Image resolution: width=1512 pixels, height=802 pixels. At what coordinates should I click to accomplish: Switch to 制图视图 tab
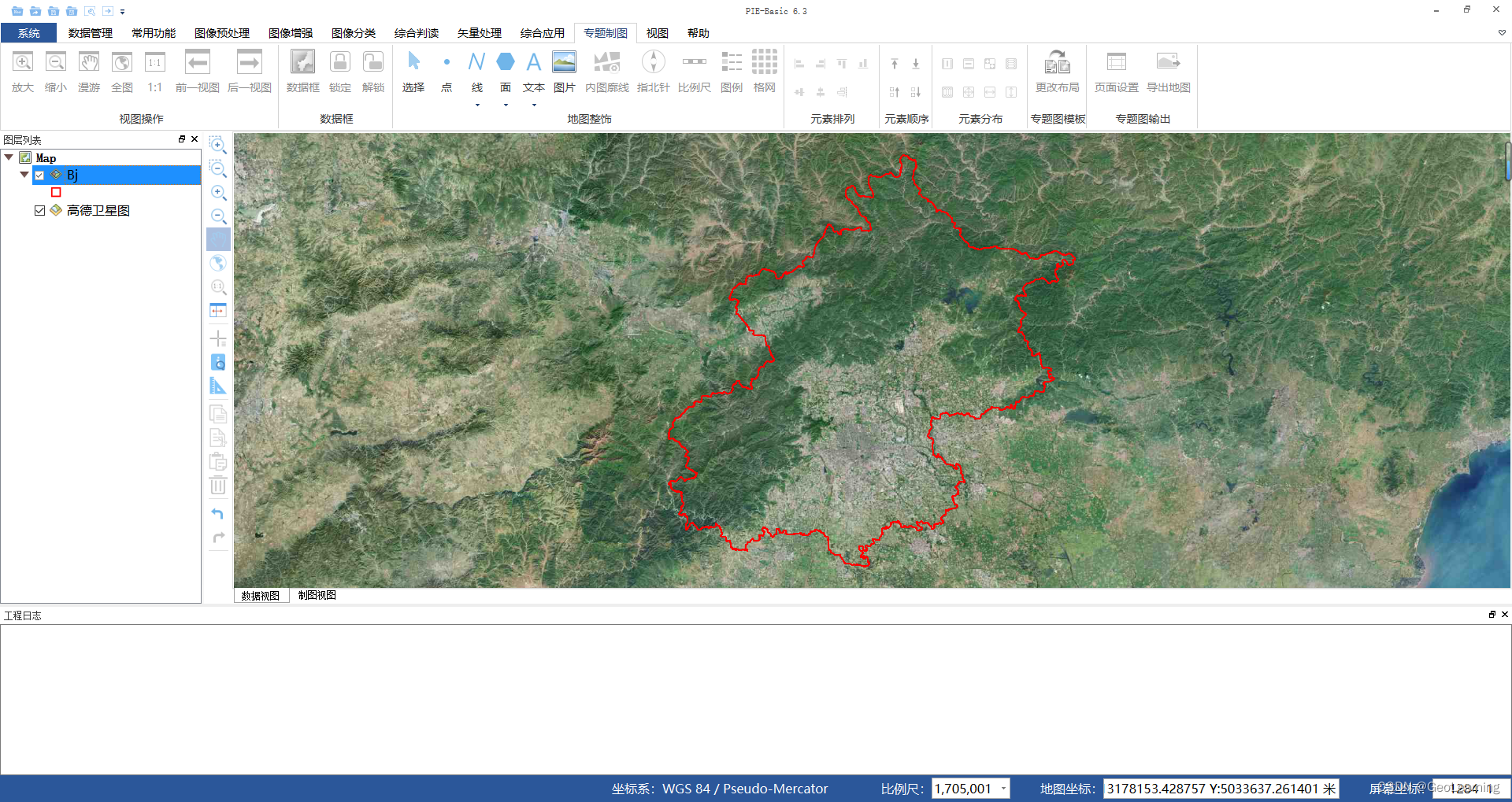coord(317,596)
